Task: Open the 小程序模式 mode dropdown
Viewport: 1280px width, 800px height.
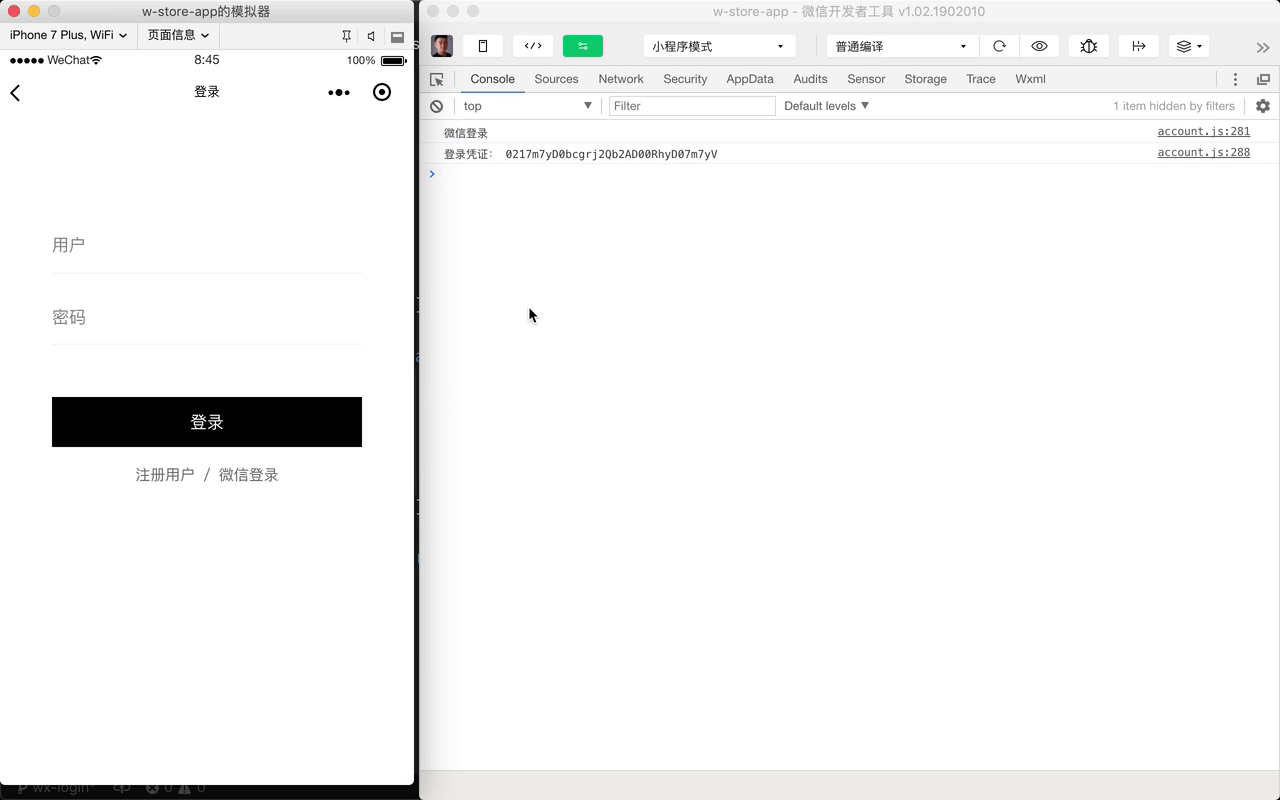Action: point(719,46)
